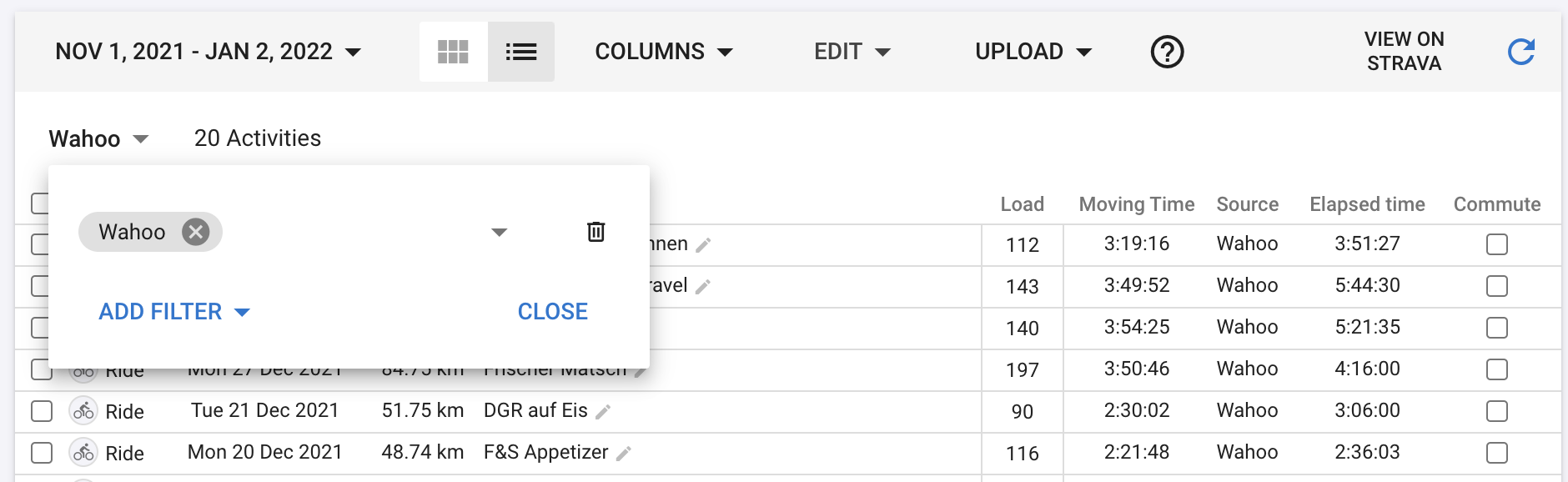Close the filter popup with CLOSE

(x=553, y=312)
